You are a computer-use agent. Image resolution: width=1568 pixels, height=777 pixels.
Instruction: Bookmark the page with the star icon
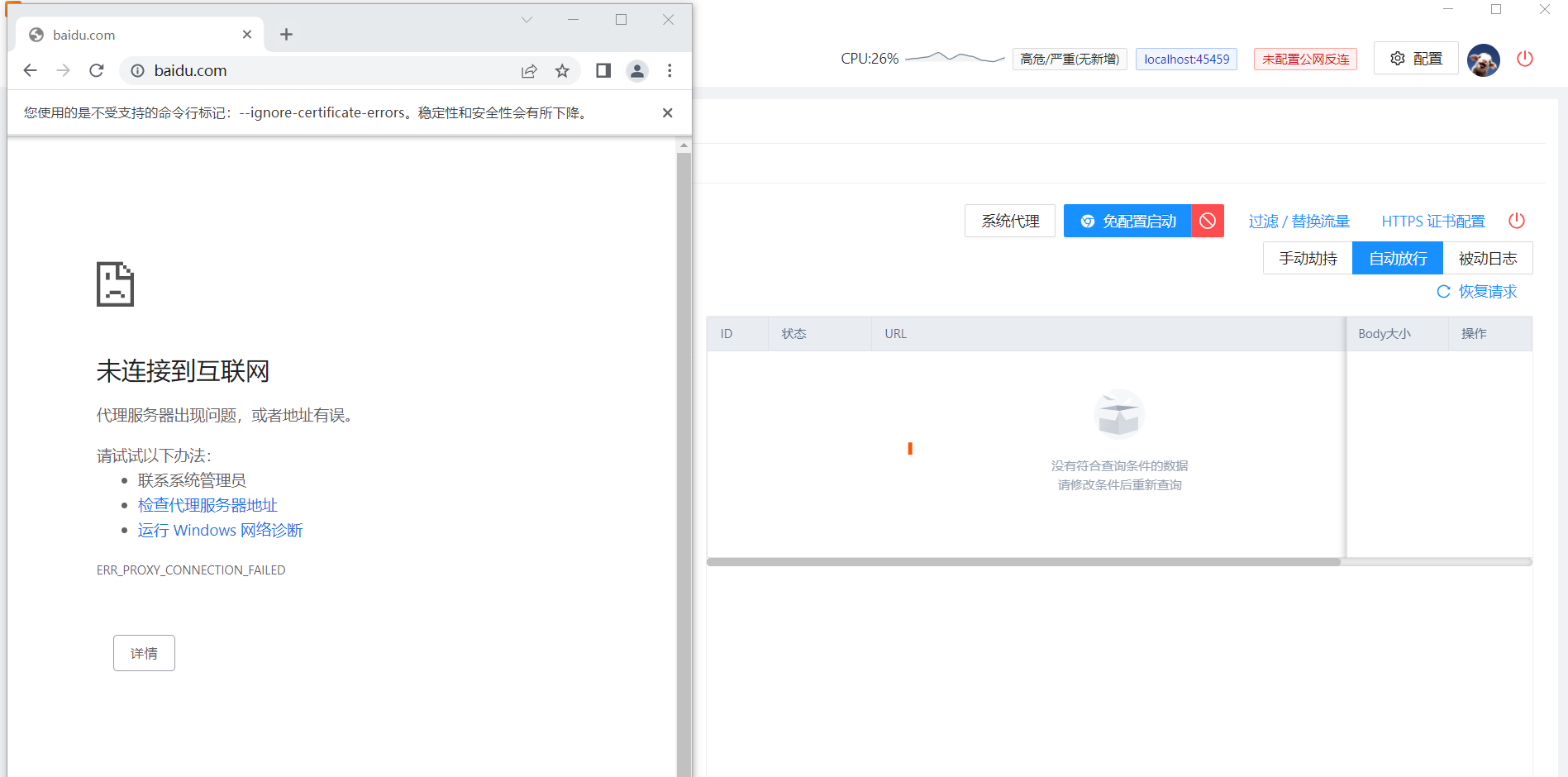563,70
